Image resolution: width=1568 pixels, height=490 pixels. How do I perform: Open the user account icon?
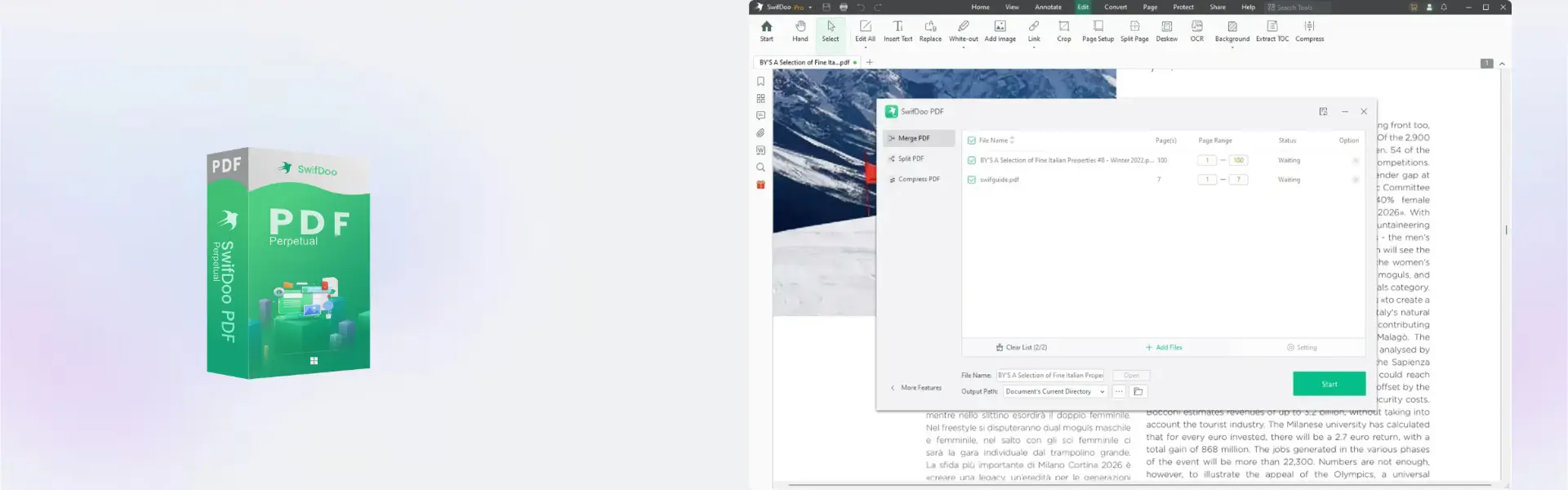1429,7
